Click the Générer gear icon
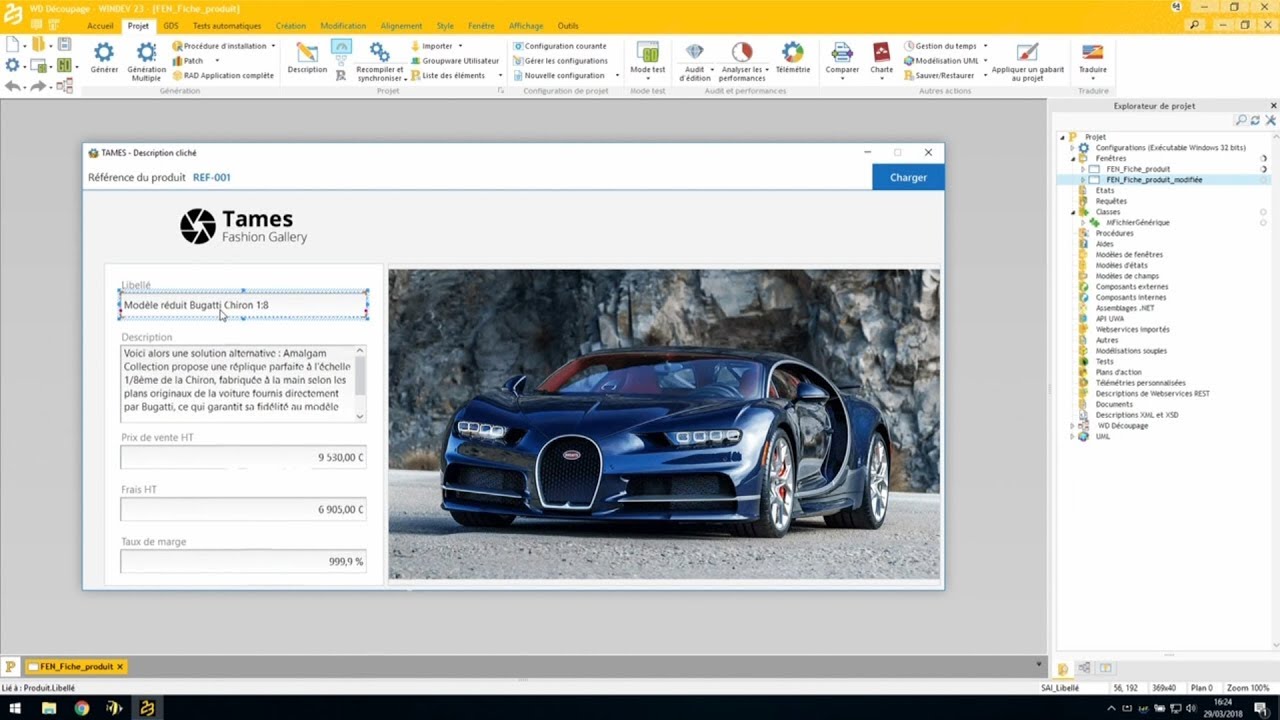The image size is (1280, 720). coord(104,52)
